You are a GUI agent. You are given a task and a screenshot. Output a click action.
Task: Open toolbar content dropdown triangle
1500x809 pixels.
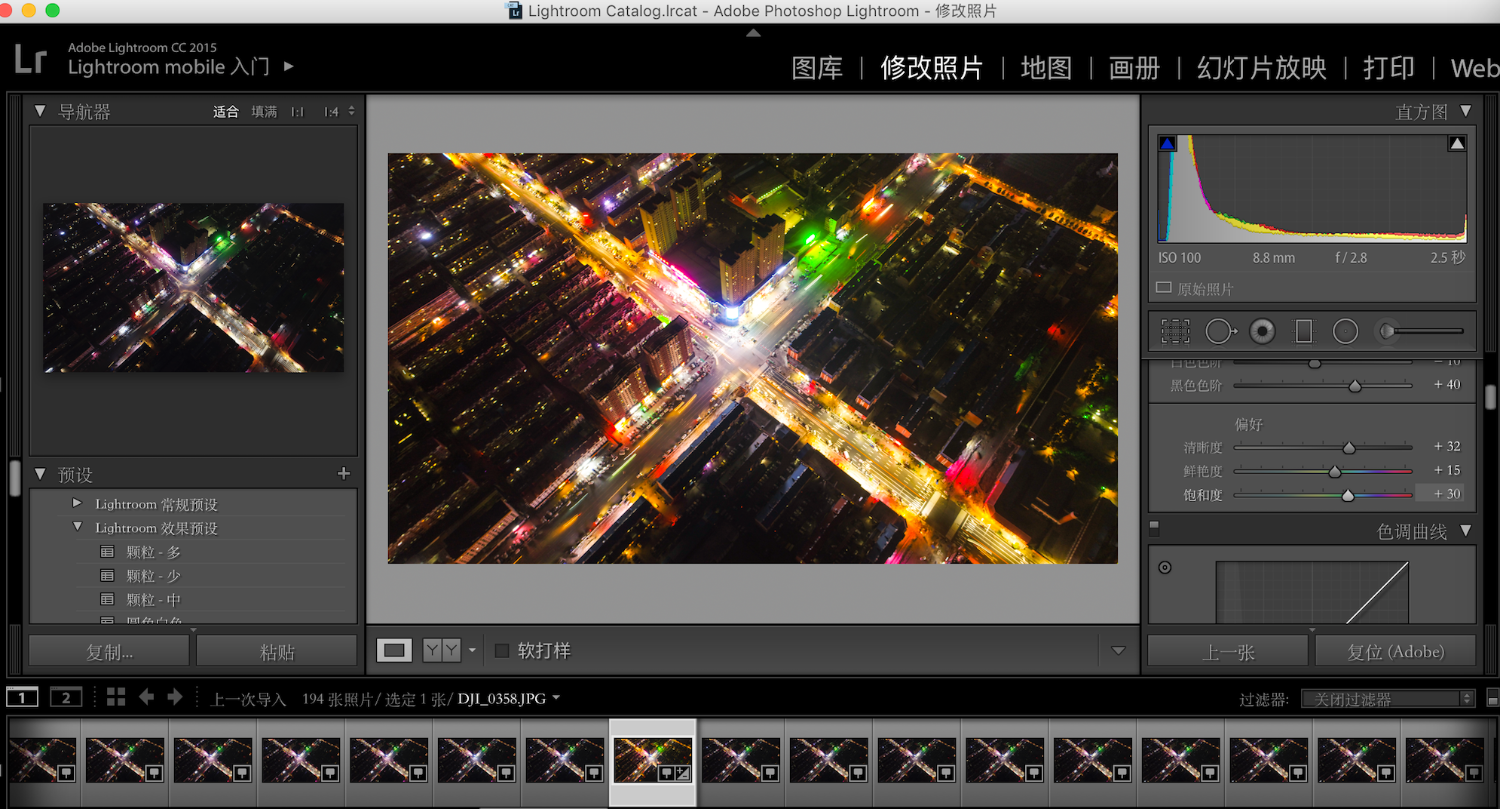pyautogui.click(x=1118, y=651)
